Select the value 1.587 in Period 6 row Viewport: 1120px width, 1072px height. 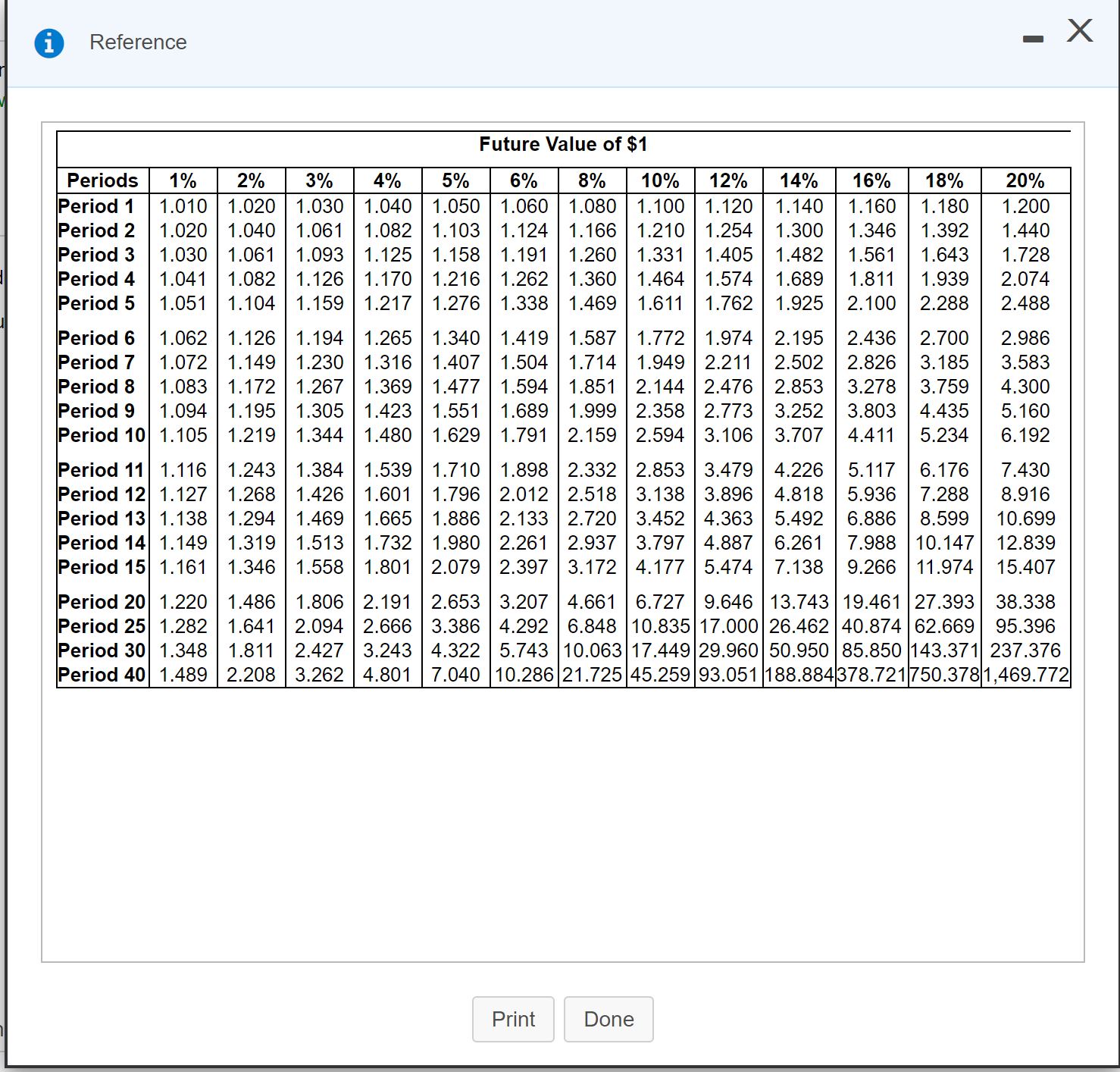pyautogui.click(x=592, y=338)
